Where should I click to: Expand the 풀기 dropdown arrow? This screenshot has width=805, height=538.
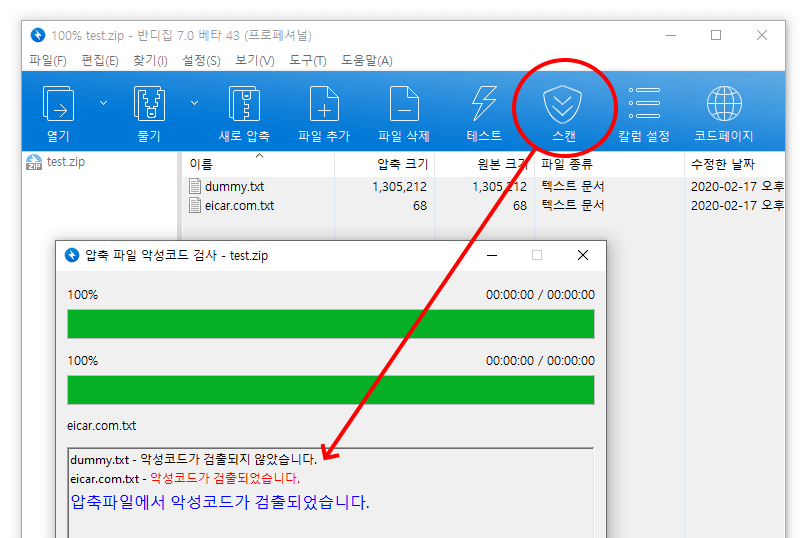194,103
